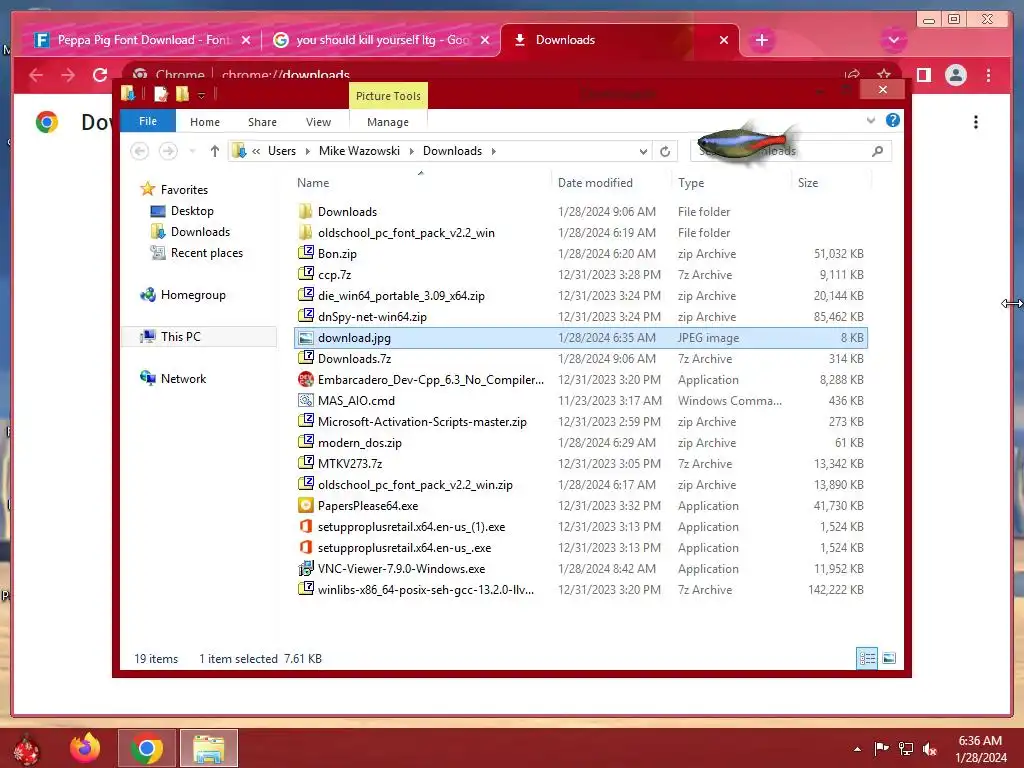Click the clock in the taskbar

point(980,749)
